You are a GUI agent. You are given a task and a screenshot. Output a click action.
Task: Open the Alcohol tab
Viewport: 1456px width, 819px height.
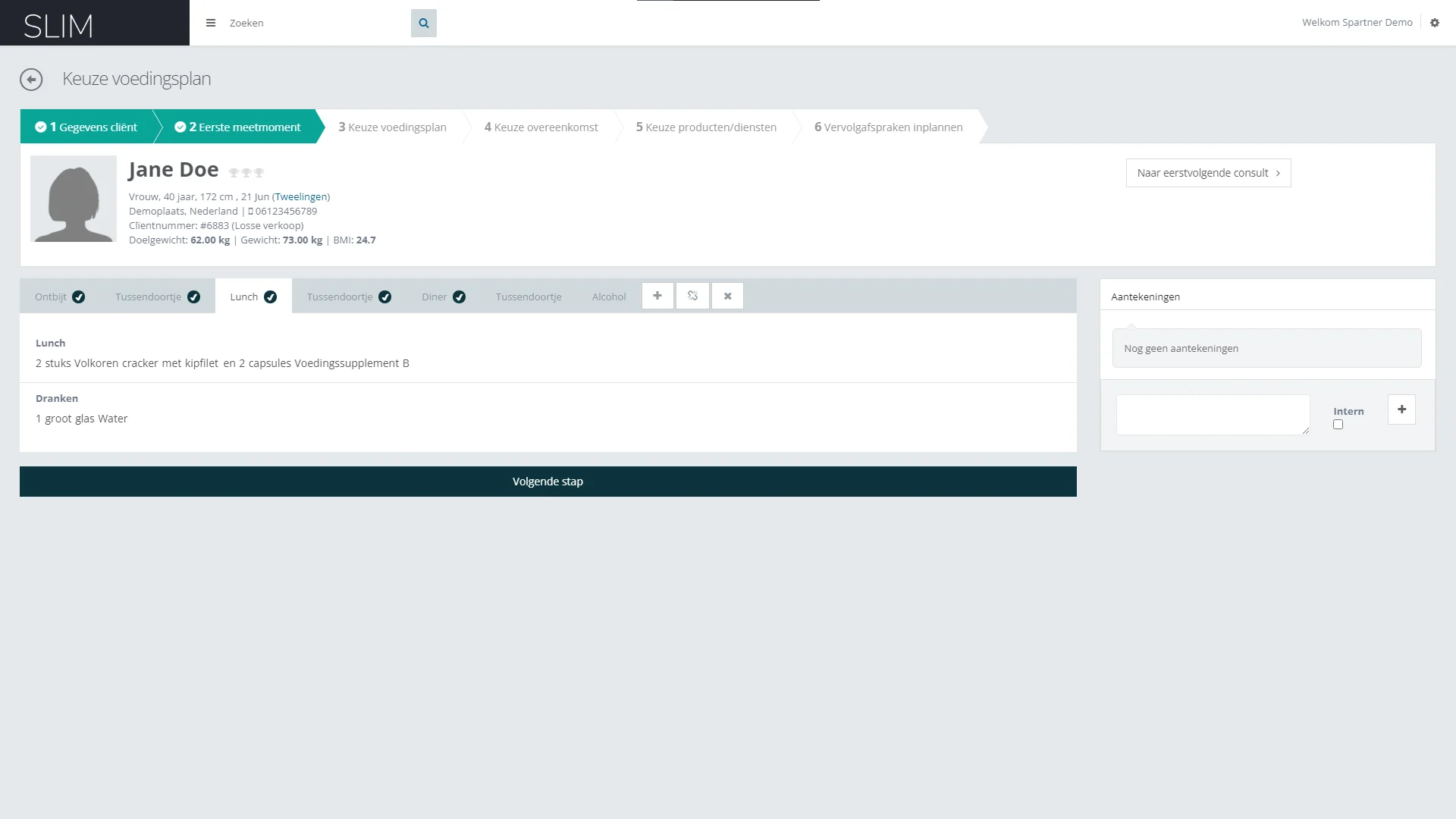click(x=609, y=297)
